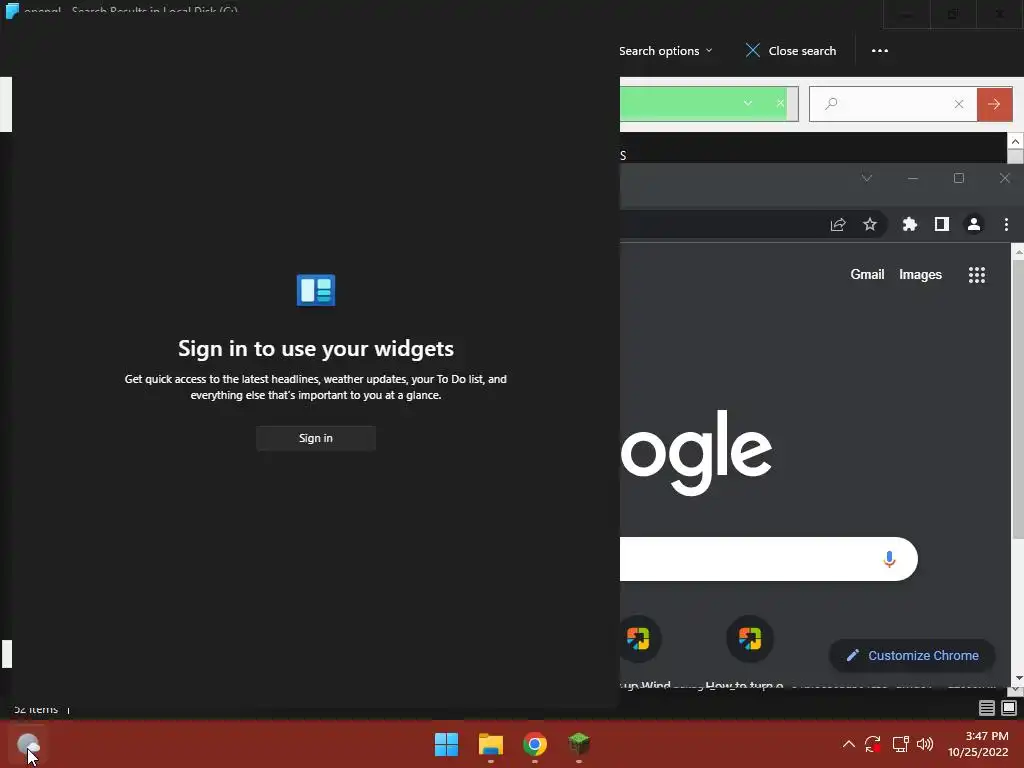Switch to Google Chrome from the taskbar

535,744
